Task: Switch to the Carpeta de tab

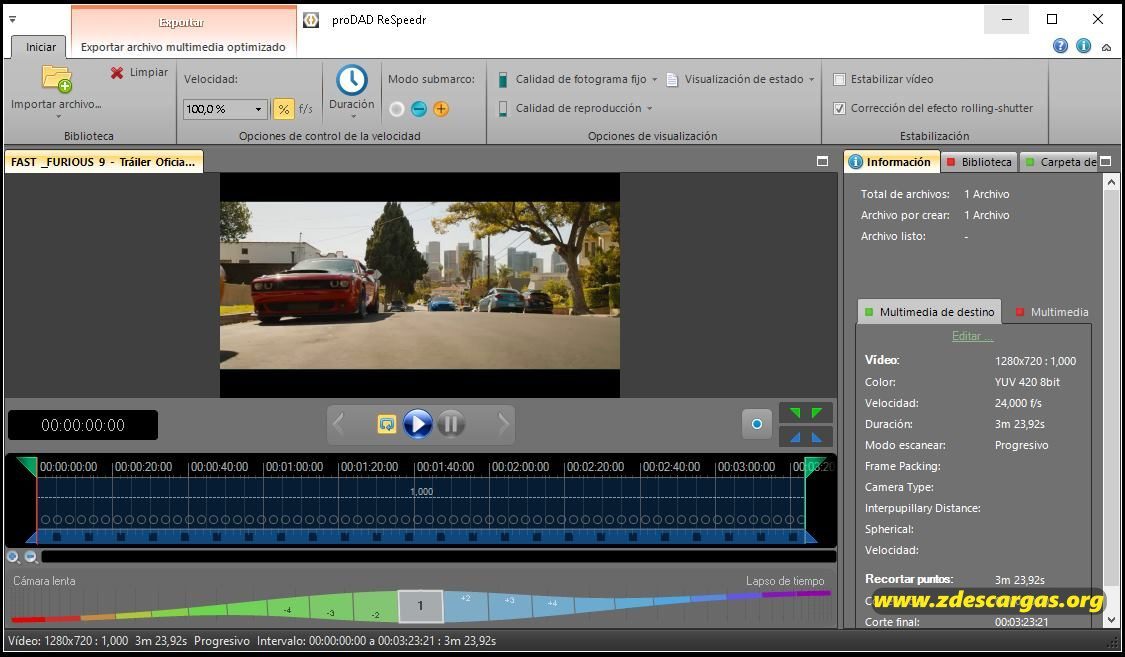Action: (x=1059, y=162)
